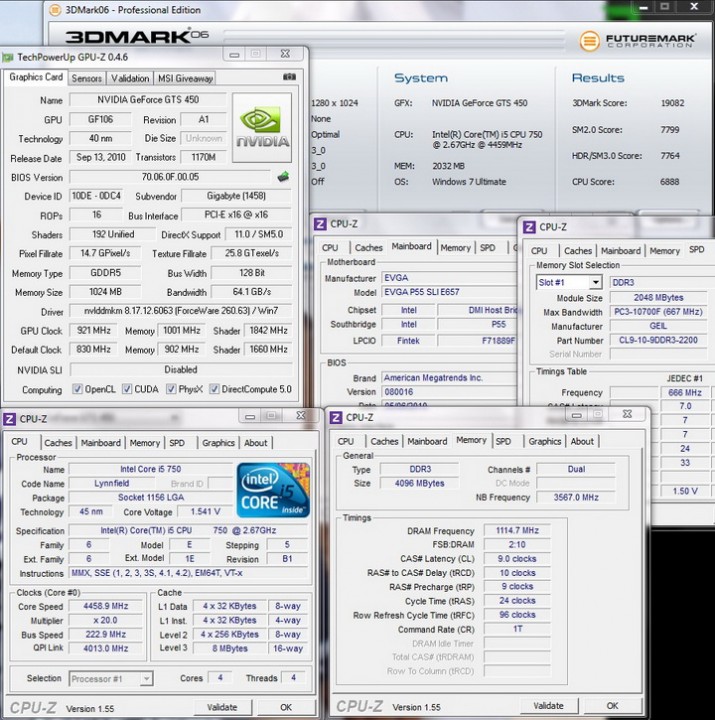Click the Core Voltage value 1.541 V
Viewport: 715px width, 720px height.
[205, 512]
